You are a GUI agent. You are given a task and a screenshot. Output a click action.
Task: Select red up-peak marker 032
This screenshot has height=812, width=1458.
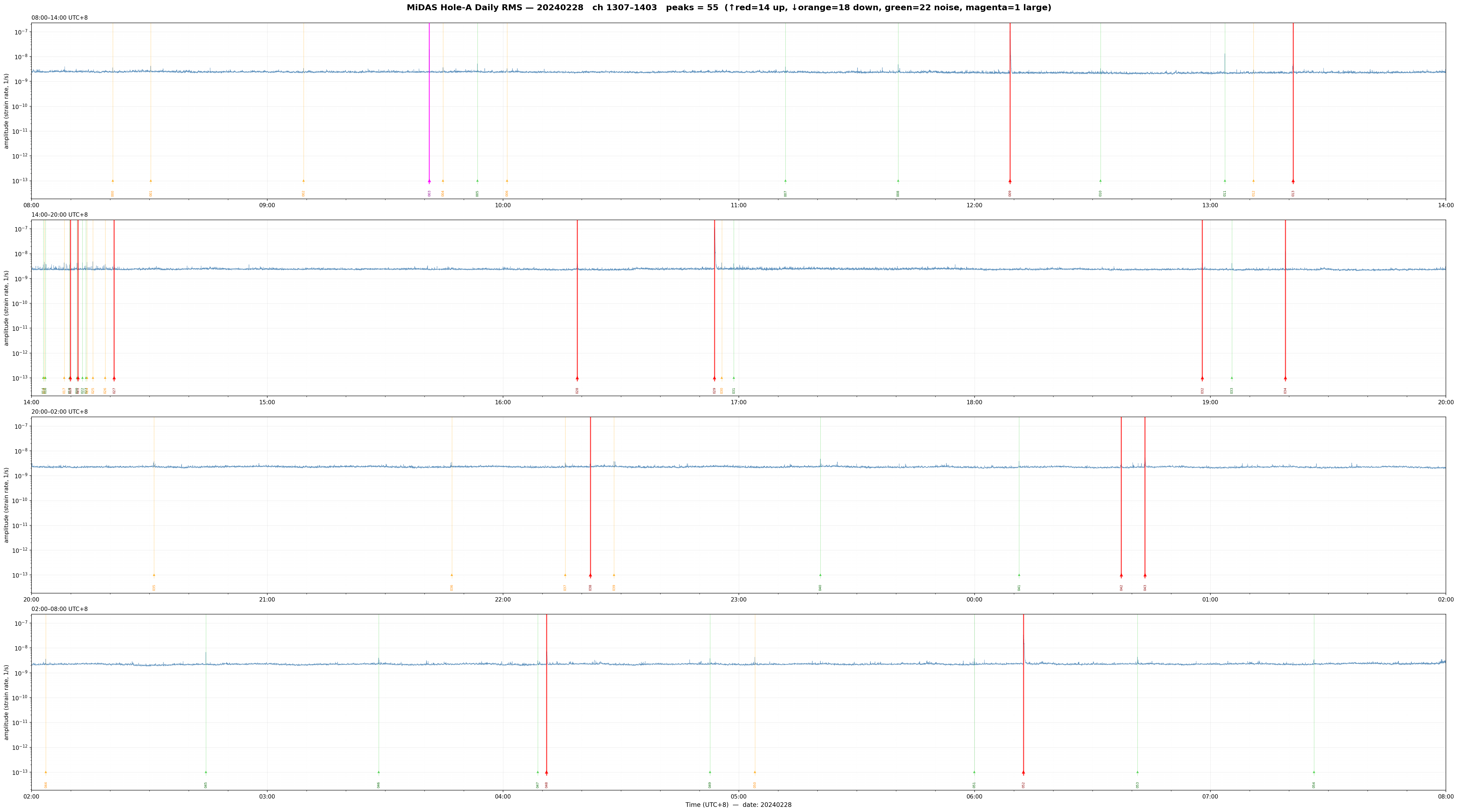(1202, 378)
